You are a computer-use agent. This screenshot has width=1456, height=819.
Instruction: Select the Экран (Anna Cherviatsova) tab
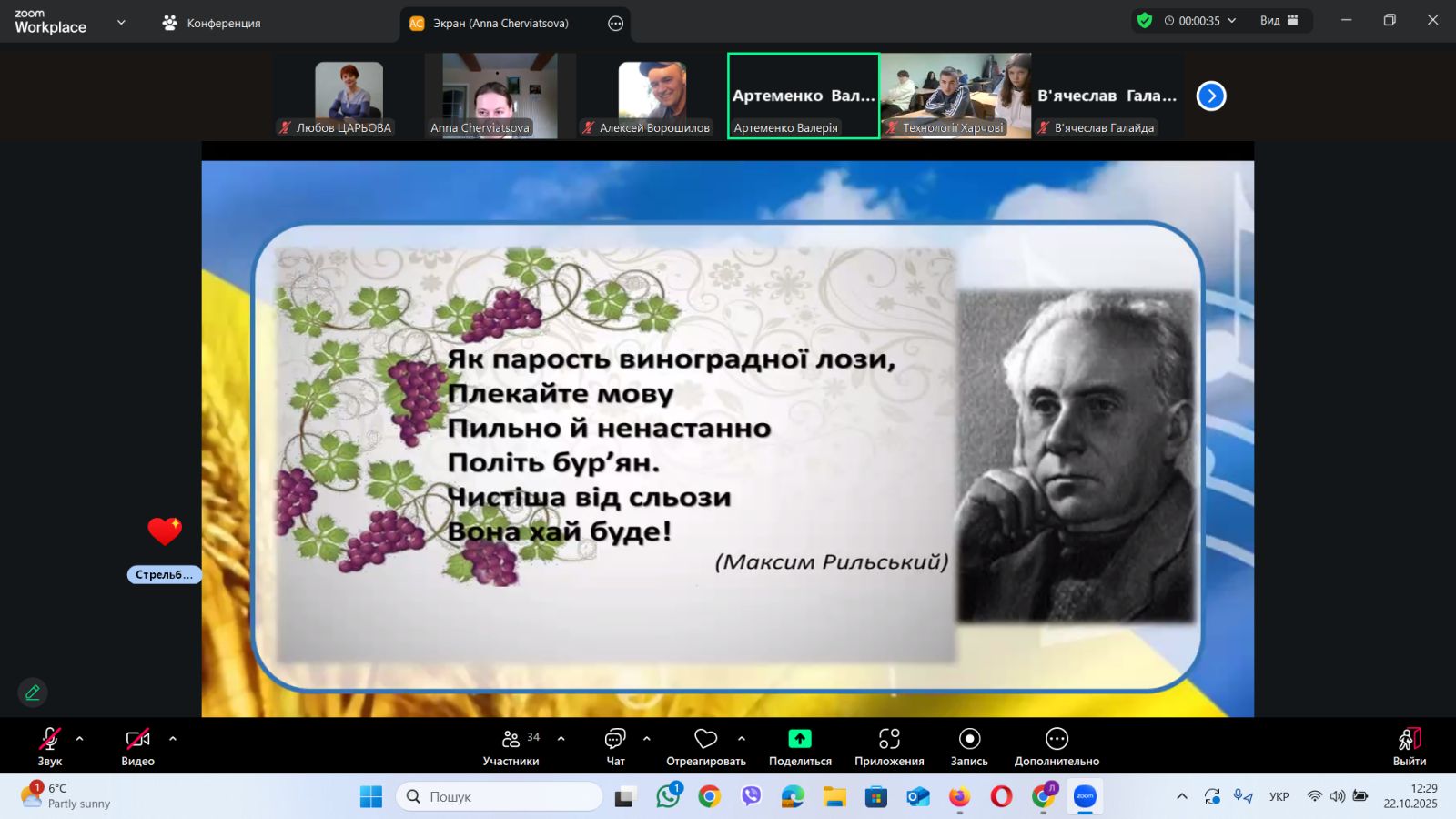click(x=500, y=23)
